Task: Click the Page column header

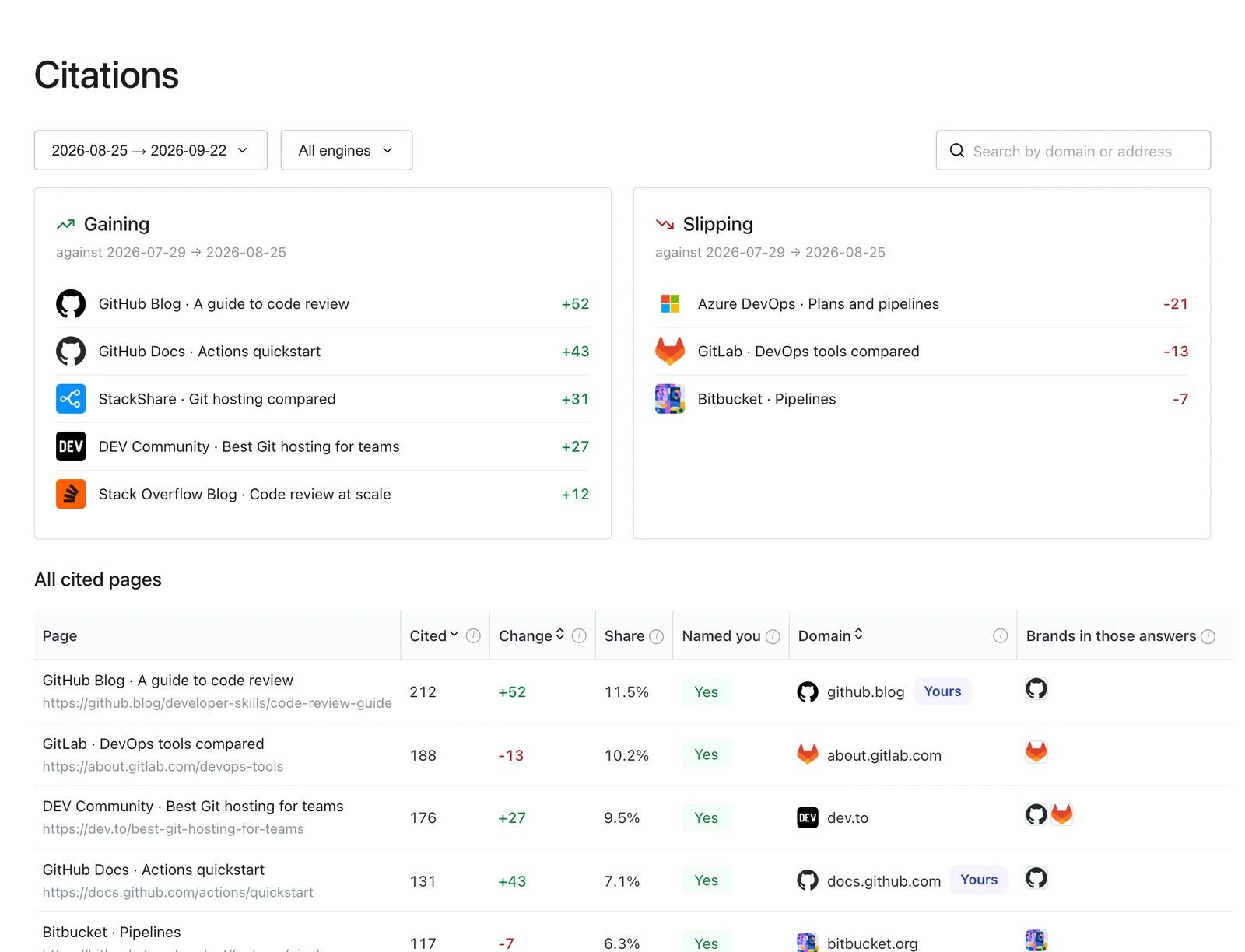Action: point(60,636)
